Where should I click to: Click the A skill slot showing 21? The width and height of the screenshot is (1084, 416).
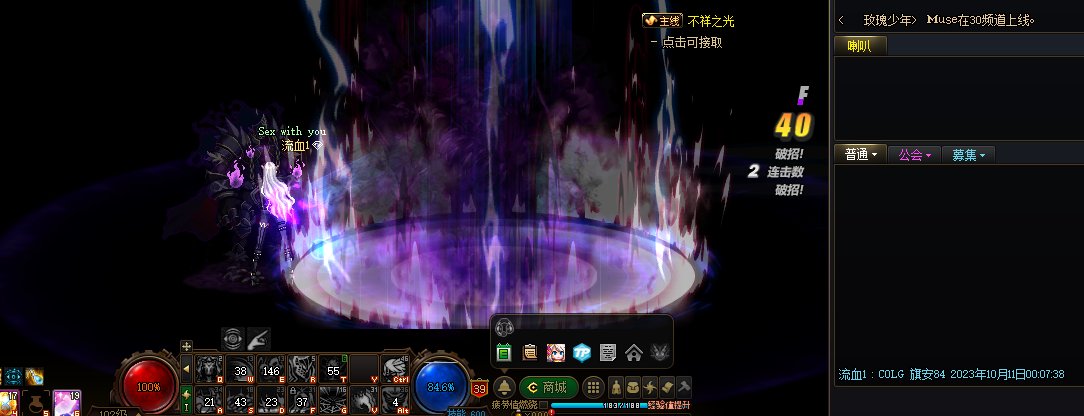coord(209,399)
